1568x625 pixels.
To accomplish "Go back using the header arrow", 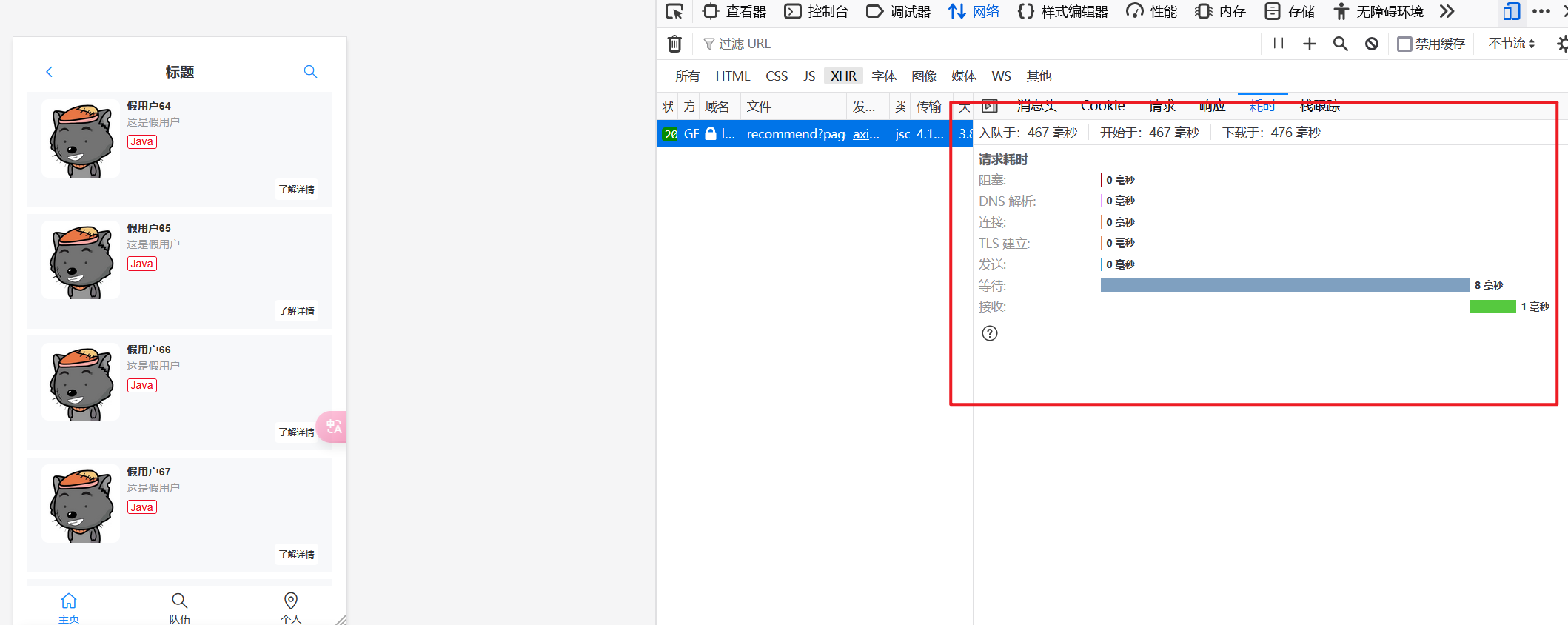I will pos(50,72).
